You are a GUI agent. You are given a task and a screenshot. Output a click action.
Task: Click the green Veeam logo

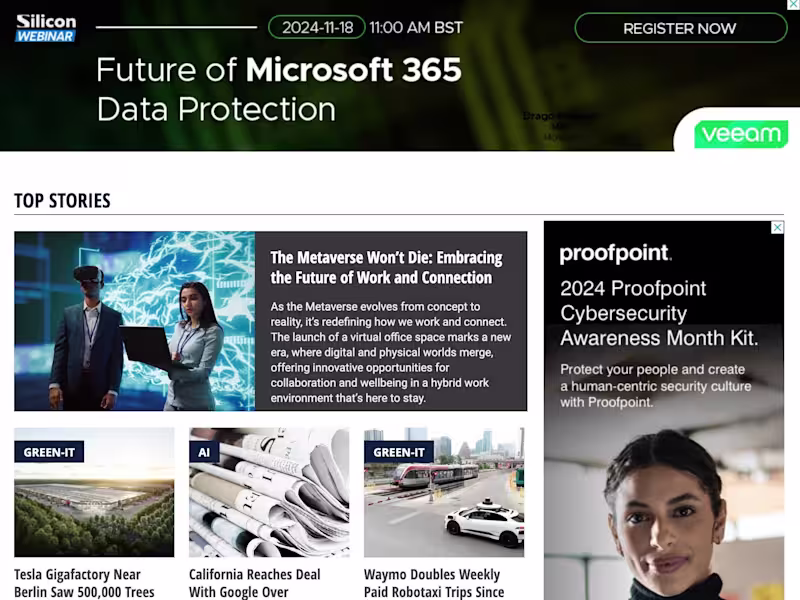[x=741, y=134]
